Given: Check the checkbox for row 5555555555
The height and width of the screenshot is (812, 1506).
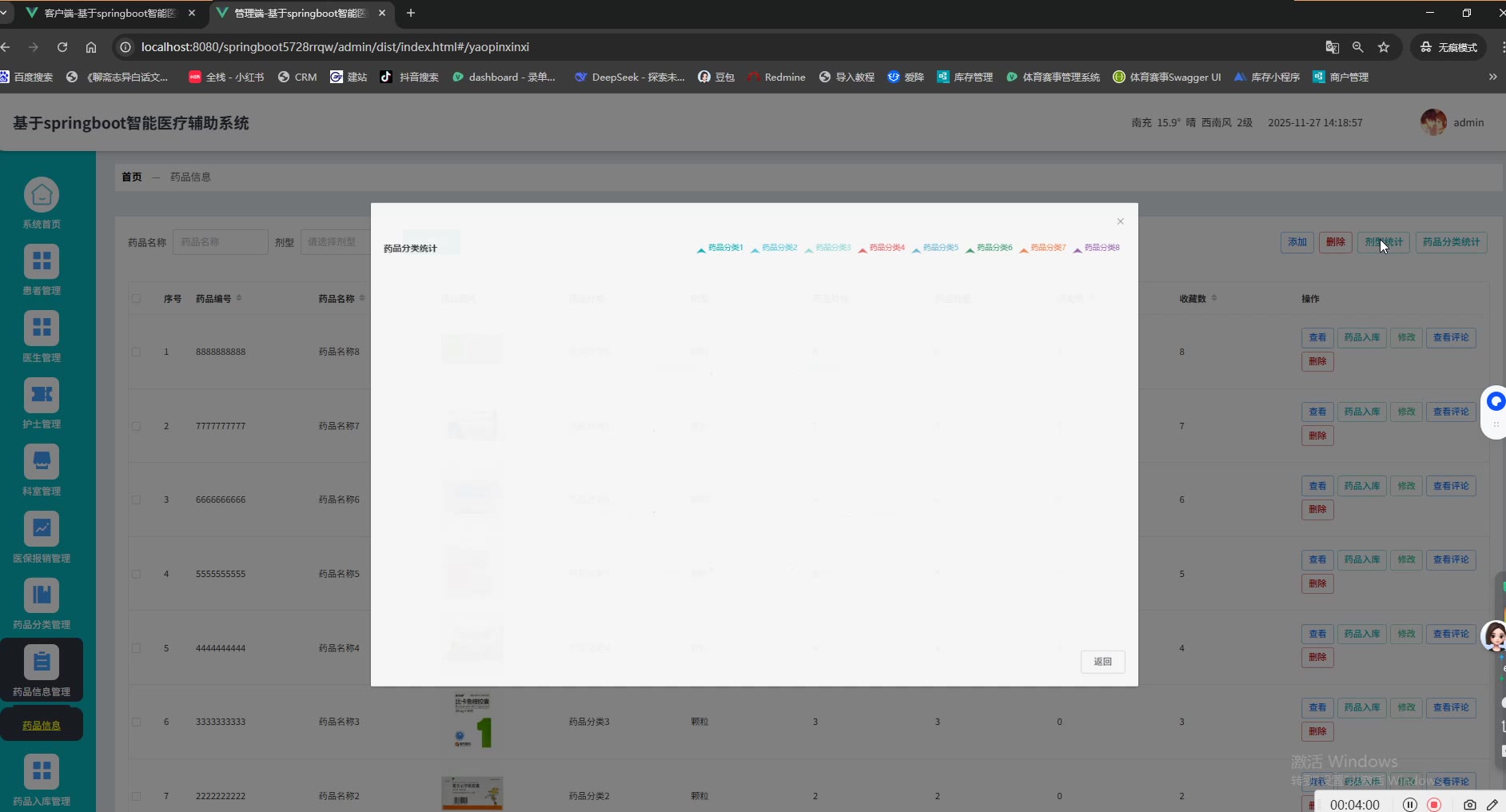Looking at the screenshot, I should point(136,574).
